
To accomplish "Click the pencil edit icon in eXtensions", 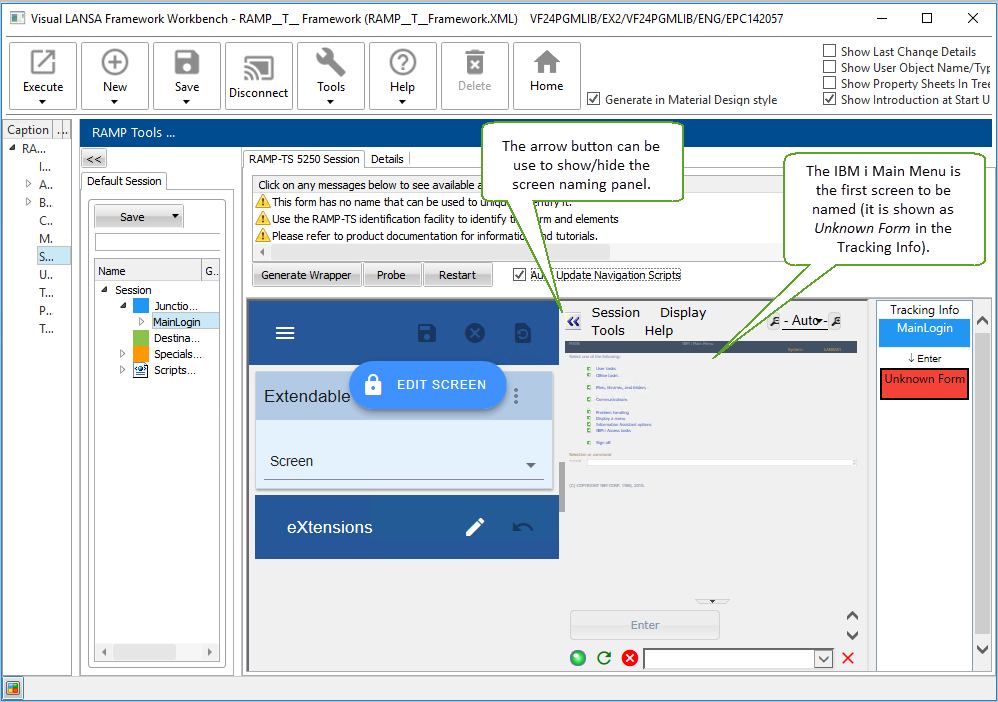I will point(475,527).
